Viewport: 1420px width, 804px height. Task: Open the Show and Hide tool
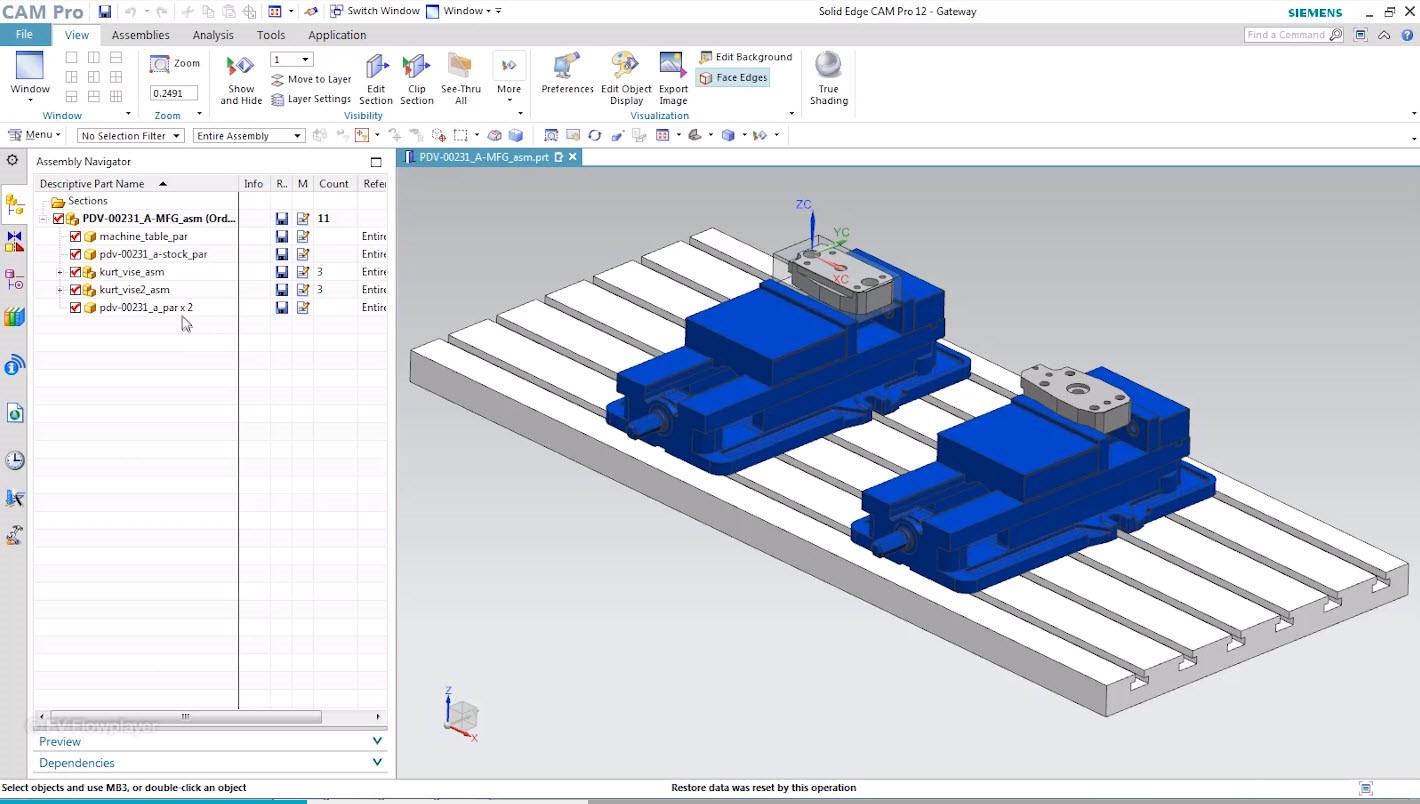pyautogui.click(x=239, y=77)
